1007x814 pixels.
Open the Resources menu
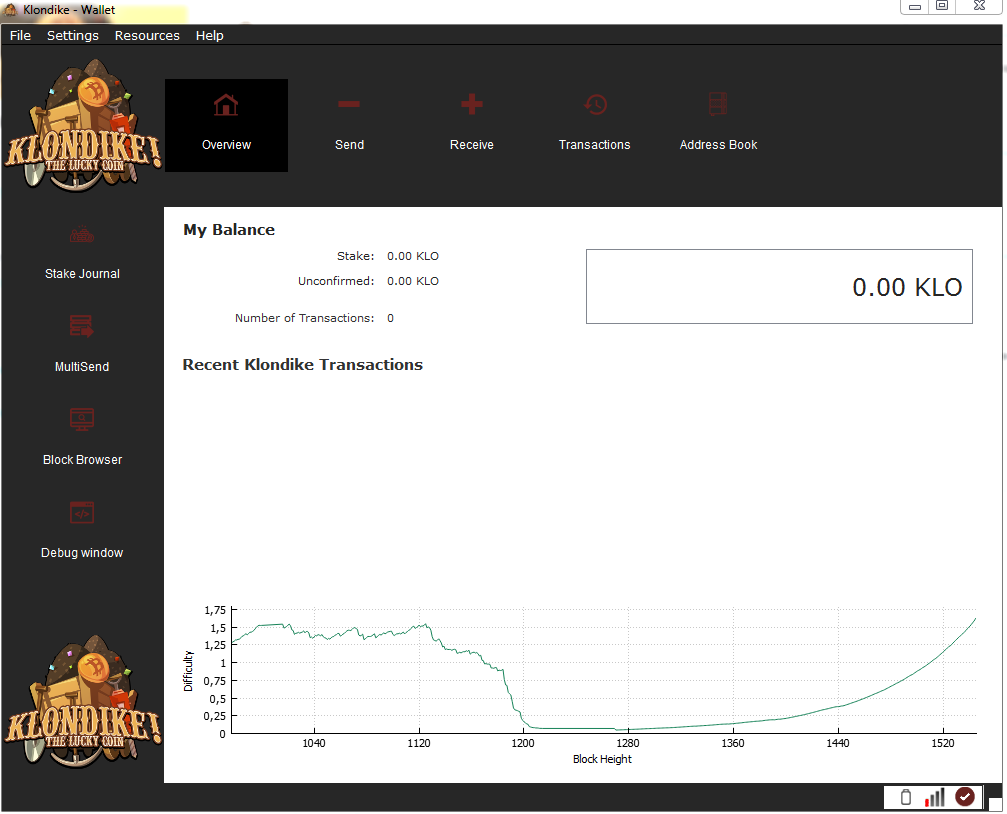coord(147,35)
